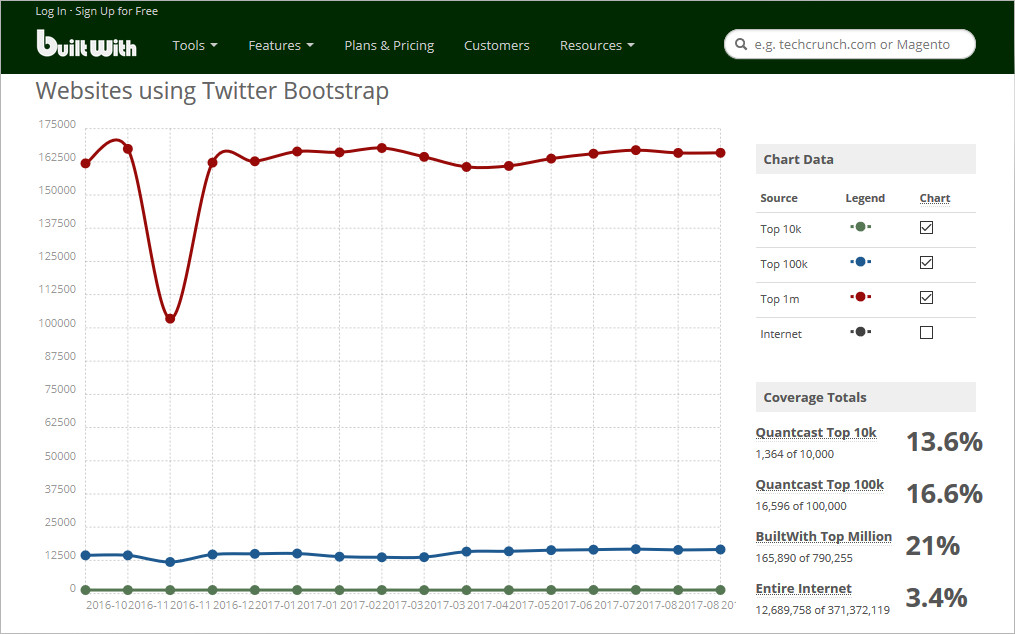Open the BuiltWith Top Million link
Screen dimensions: 1015x634
[x=823, y=536]
